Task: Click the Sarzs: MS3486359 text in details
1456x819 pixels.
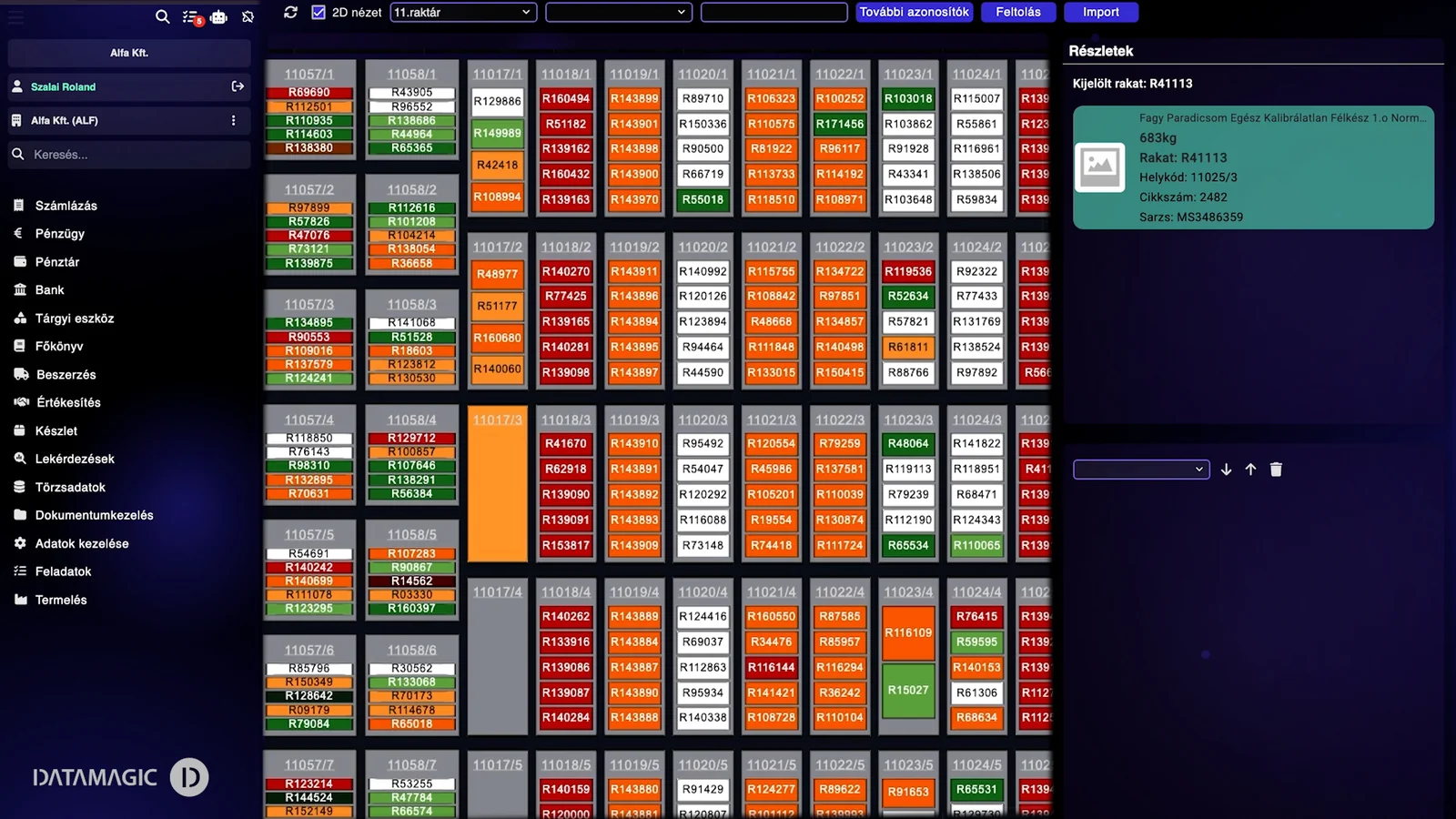Action: (1191, 217)
